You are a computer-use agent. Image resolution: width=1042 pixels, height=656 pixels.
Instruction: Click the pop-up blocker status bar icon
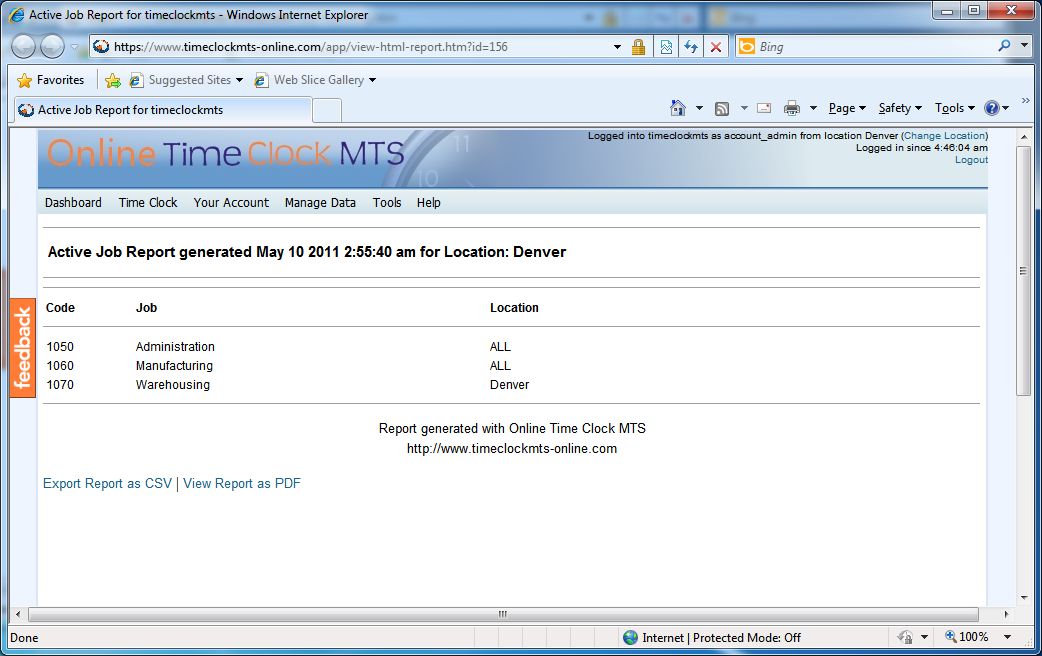tap(904, 637)
